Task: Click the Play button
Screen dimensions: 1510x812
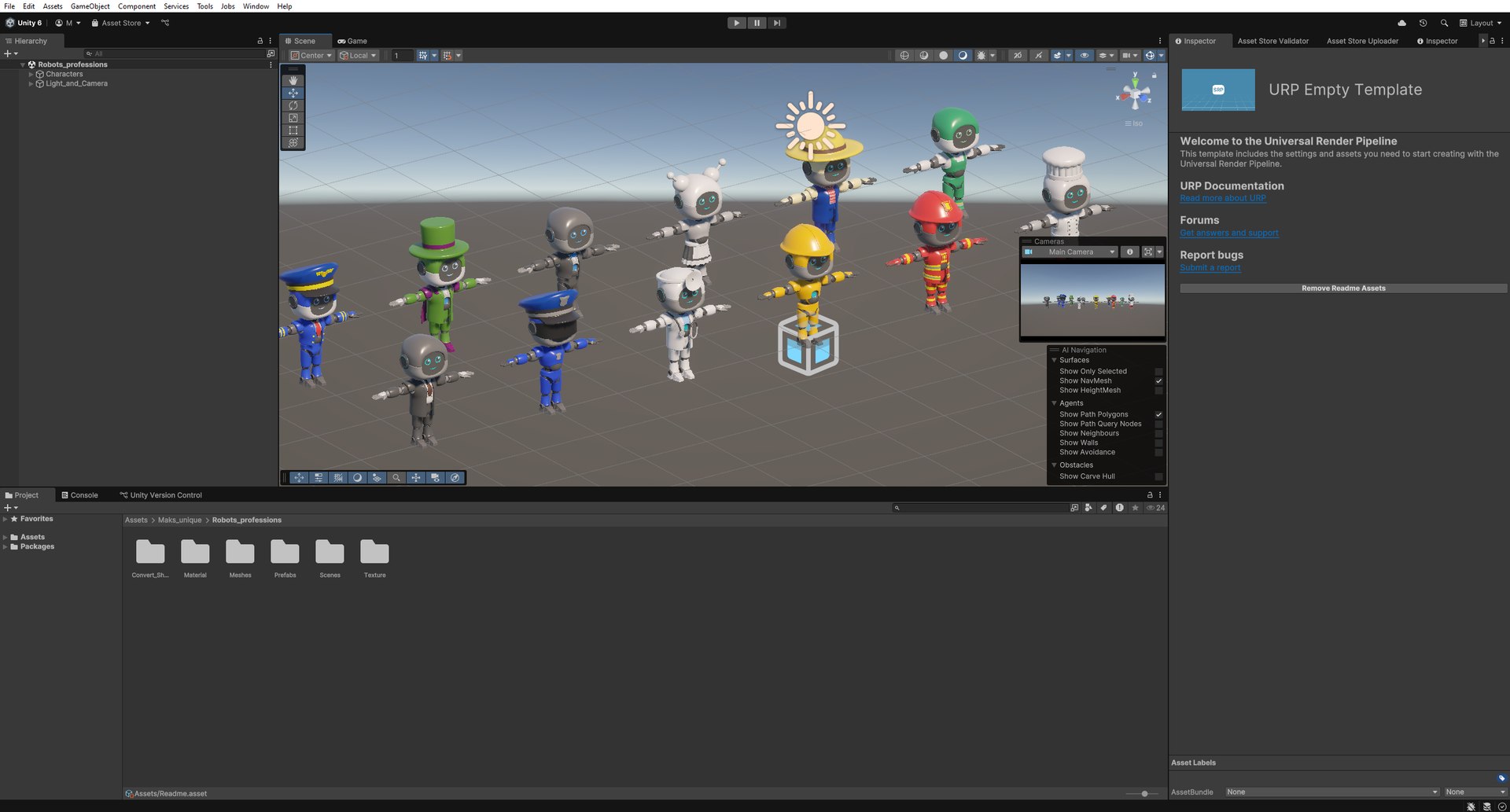Action: [x=736, y=23]
